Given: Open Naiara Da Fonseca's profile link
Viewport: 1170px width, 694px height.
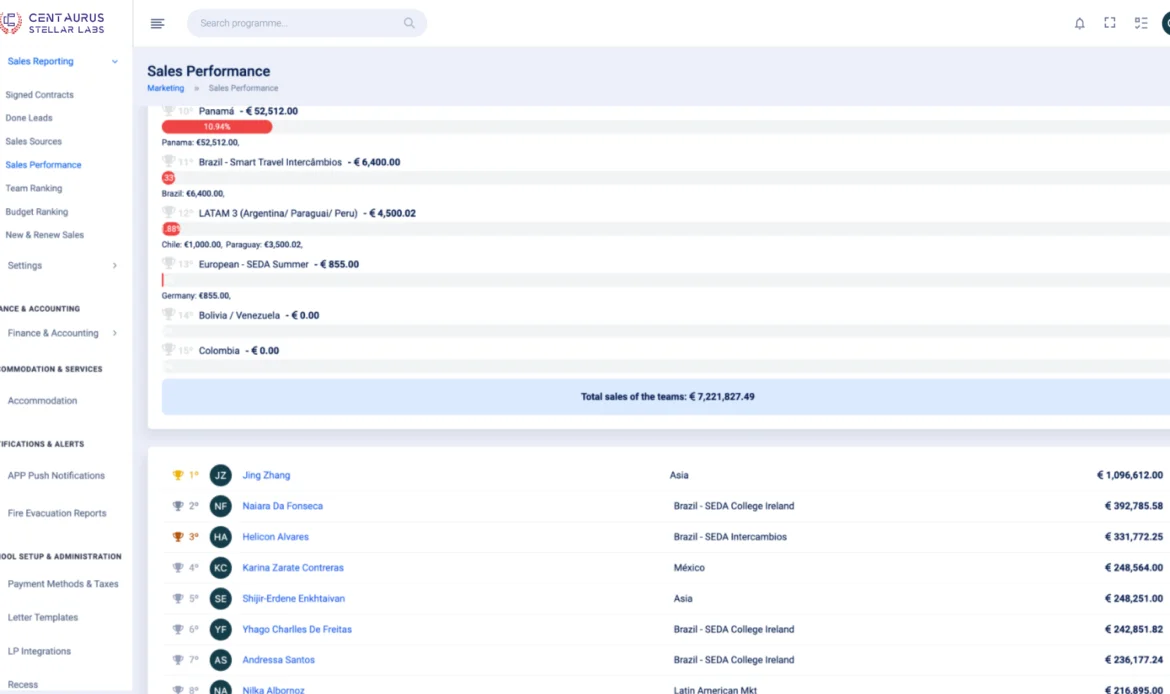Looking at the screenshot, I should point(284,506).
